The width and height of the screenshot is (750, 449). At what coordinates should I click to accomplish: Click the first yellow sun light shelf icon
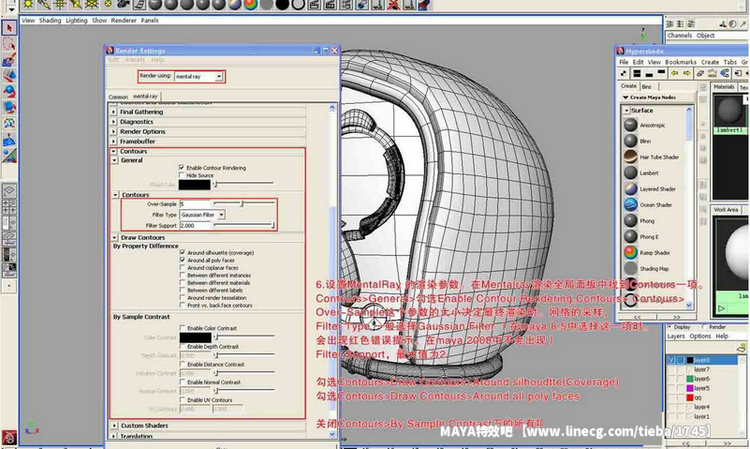28,5
